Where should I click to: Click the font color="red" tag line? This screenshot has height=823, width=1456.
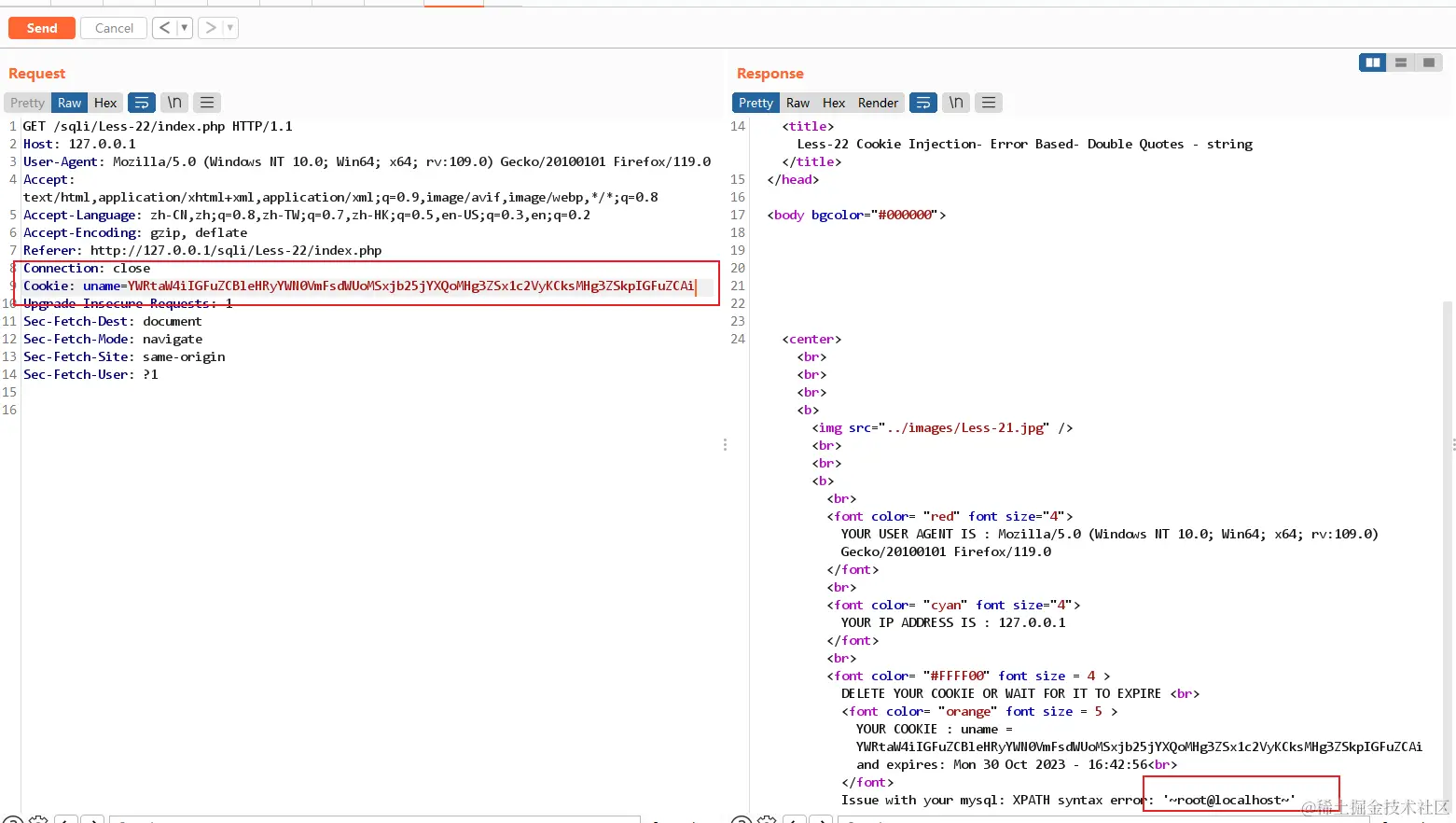tap(950, 516)
